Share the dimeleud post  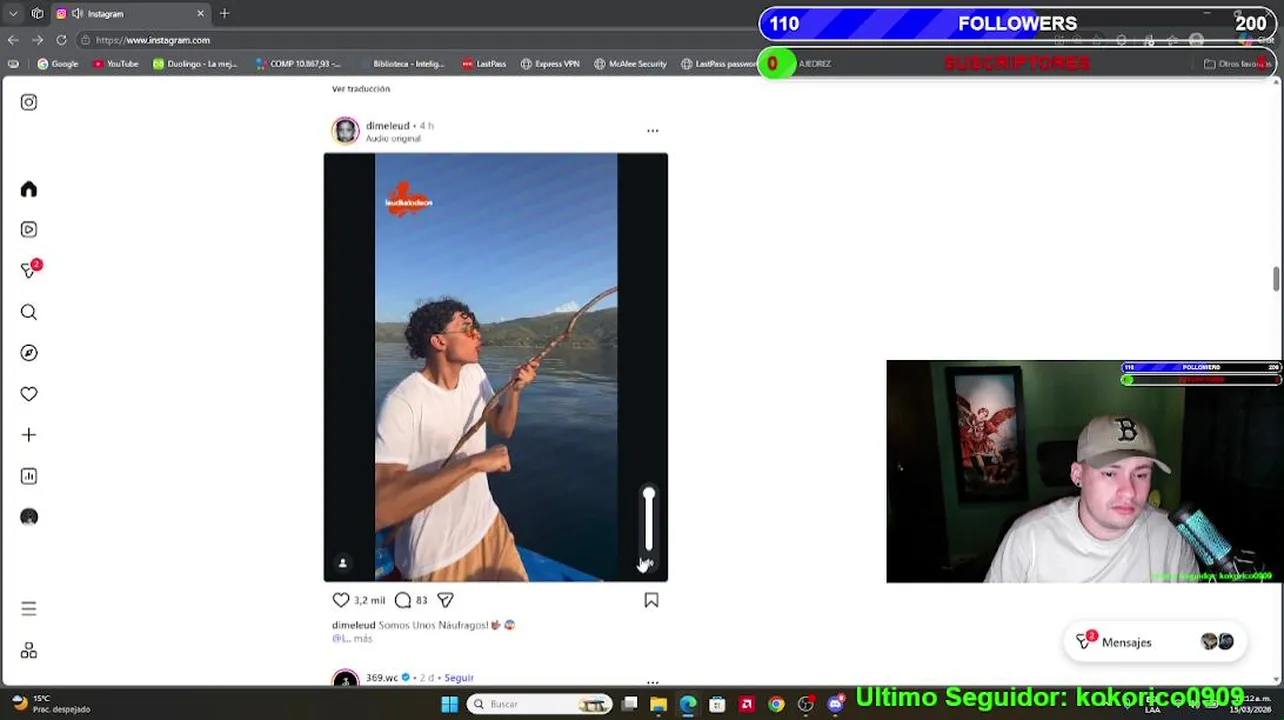pos(445,600)
